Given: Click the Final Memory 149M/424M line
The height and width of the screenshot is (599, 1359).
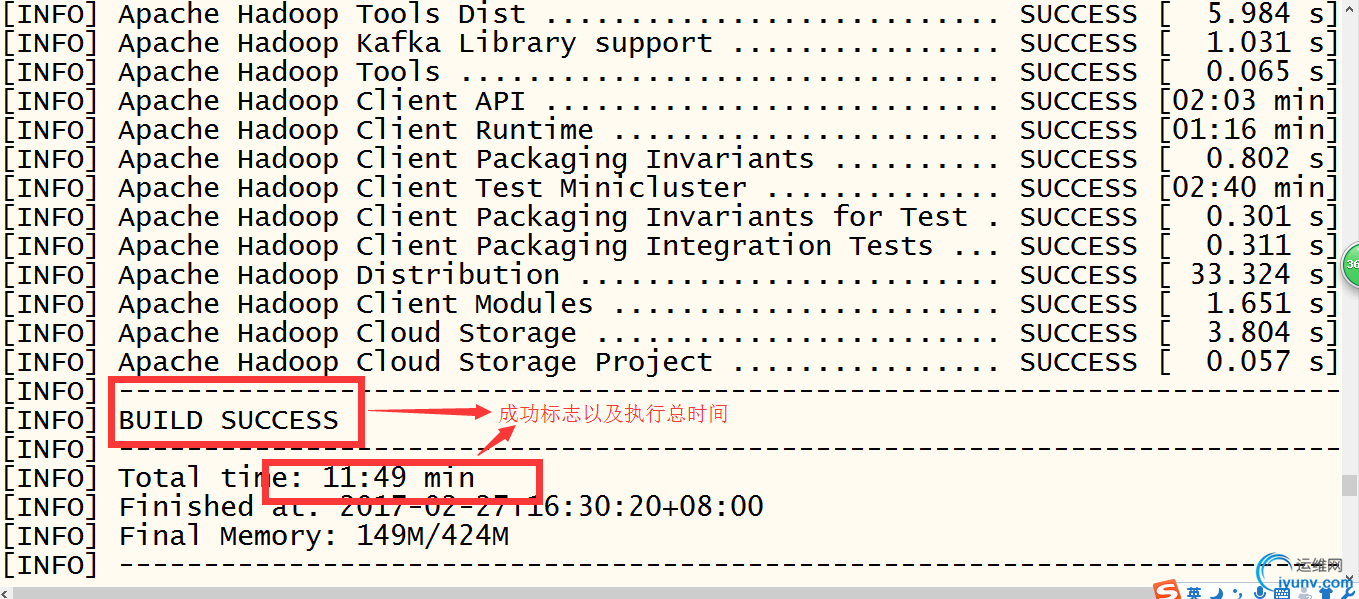Looking at the screenshot, I should [314, 536].
